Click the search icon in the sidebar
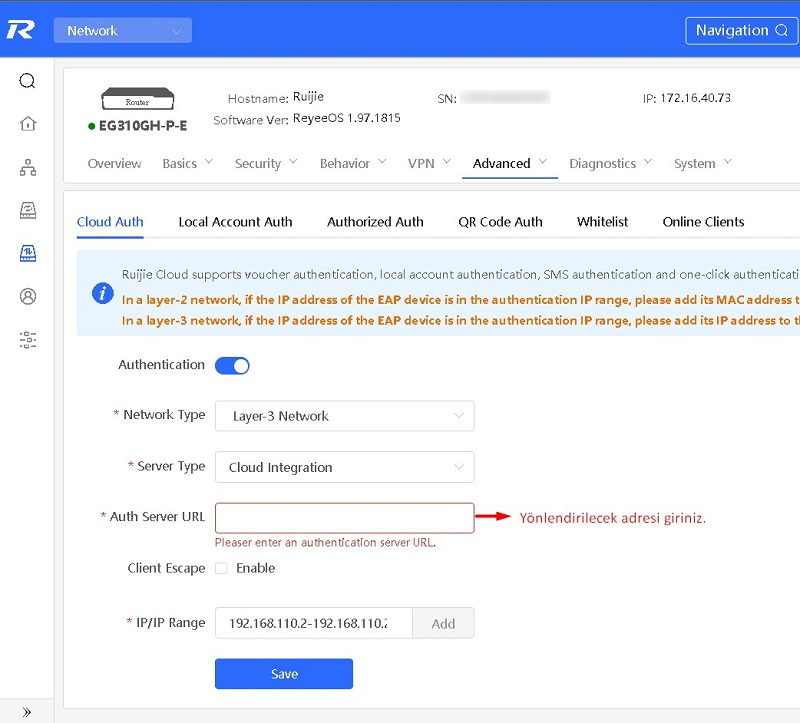This screenshot has width=800, height=723. [x=28, y=81]
